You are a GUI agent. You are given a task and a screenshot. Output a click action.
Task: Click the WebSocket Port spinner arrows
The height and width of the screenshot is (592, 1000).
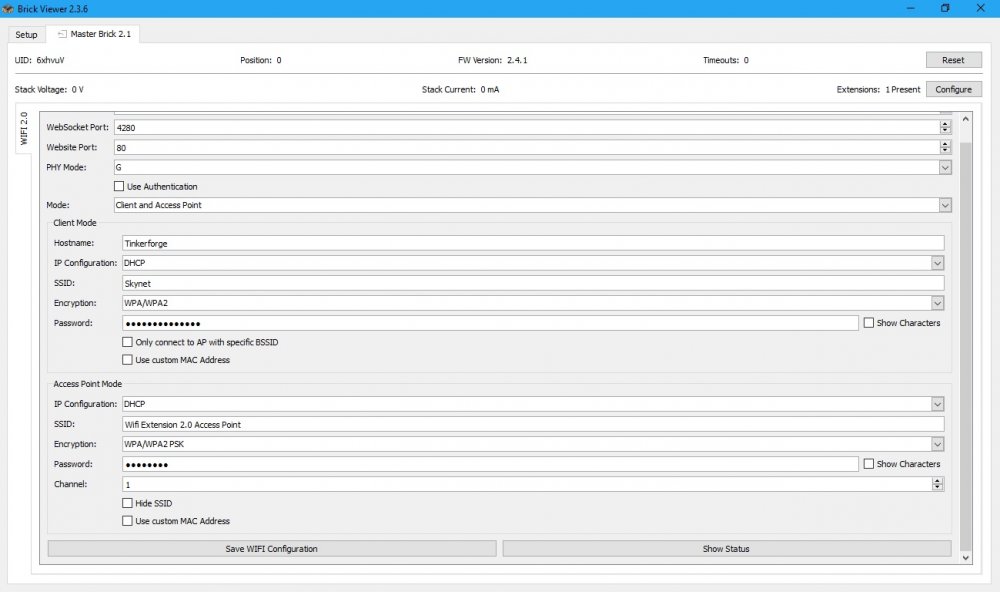tap(945, 127)
